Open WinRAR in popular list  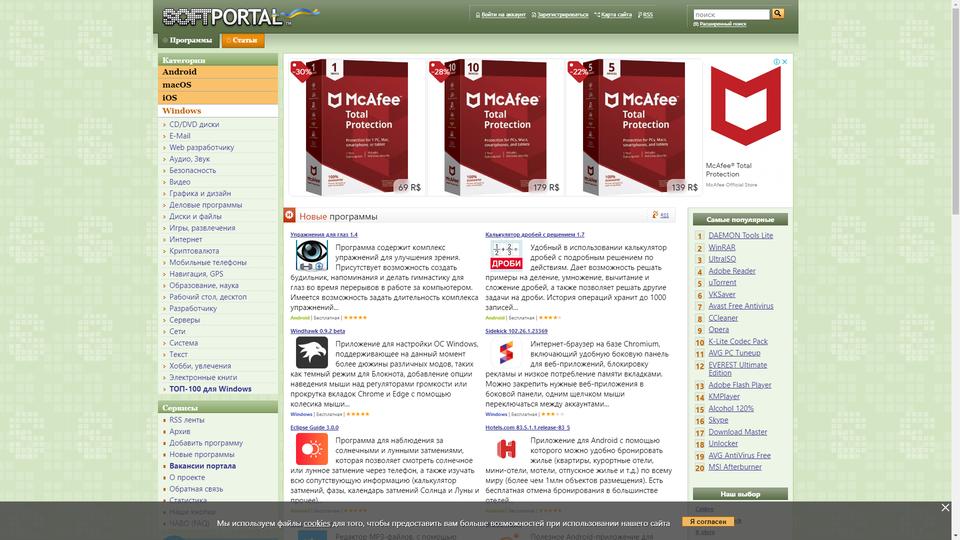722,248
